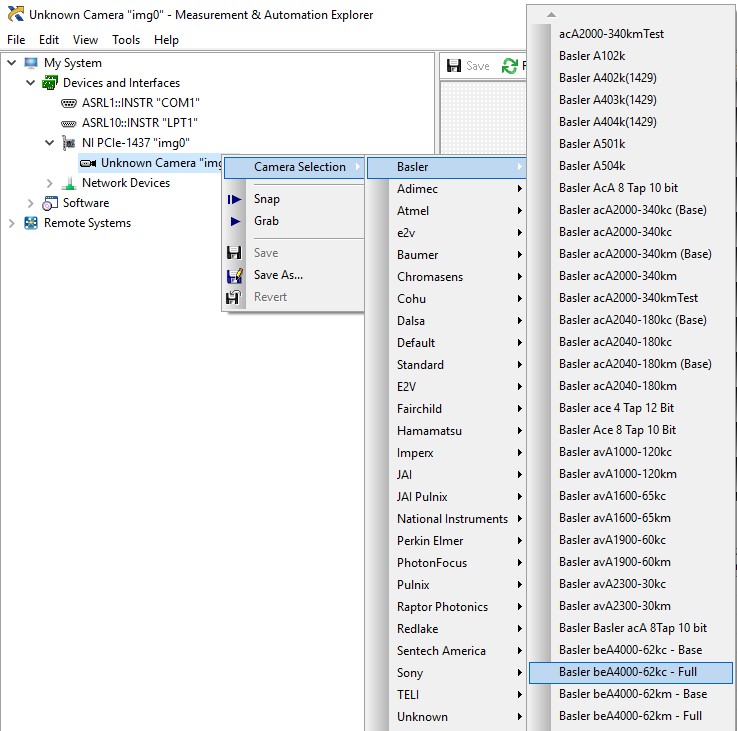Open the Edit menu
Image resolution: width=737 pixels, height=731 pixels.
click(49, 40)
